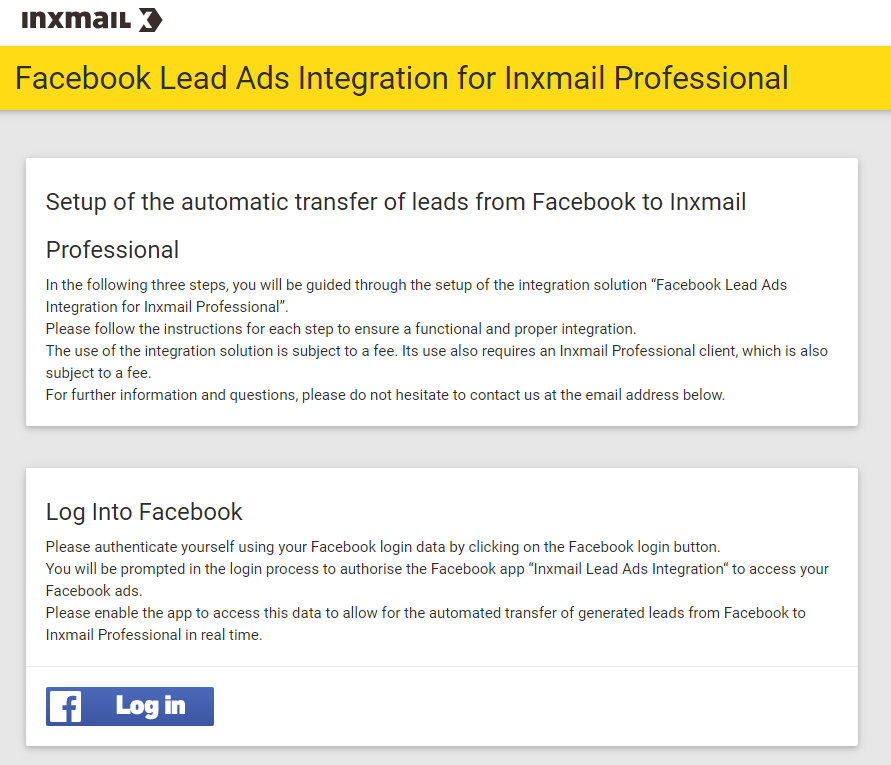
Task: Click the sentence starting "In the following three steps"
Action: (416, 296)
